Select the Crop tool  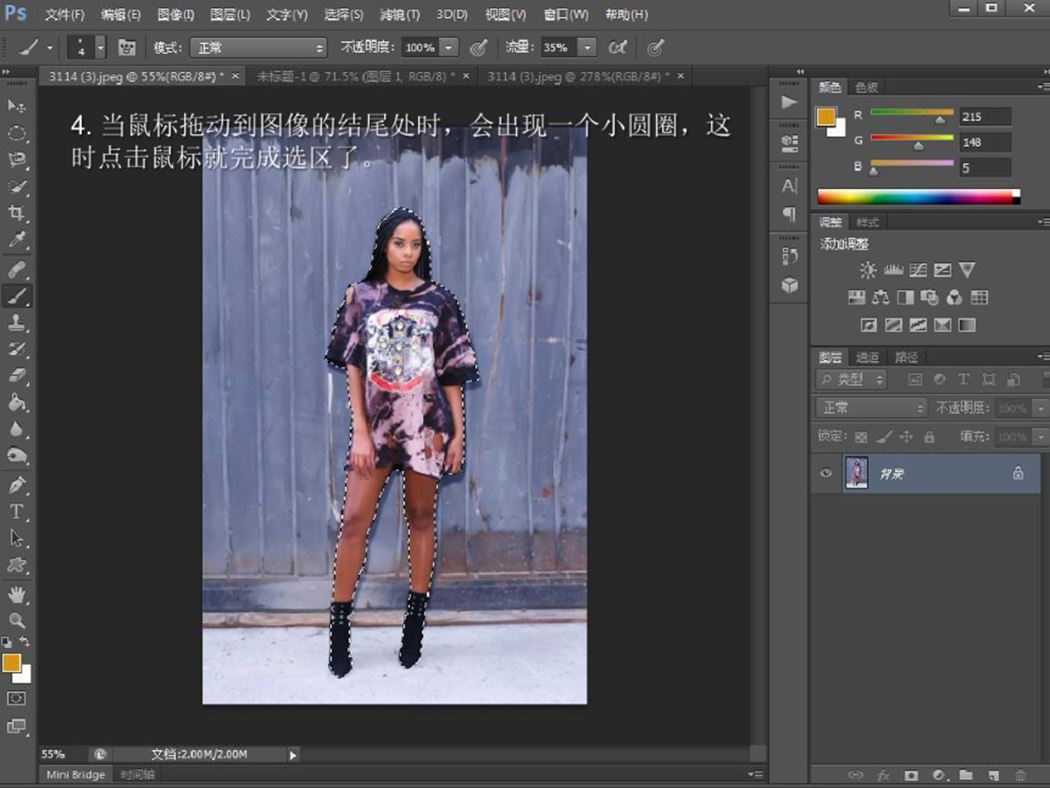coord(17,213)
